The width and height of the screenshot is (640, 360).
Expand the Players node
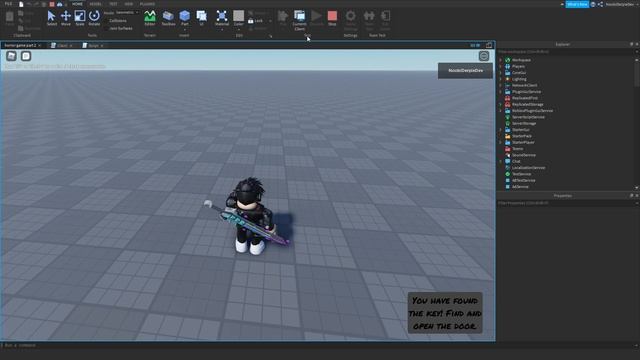501,66
